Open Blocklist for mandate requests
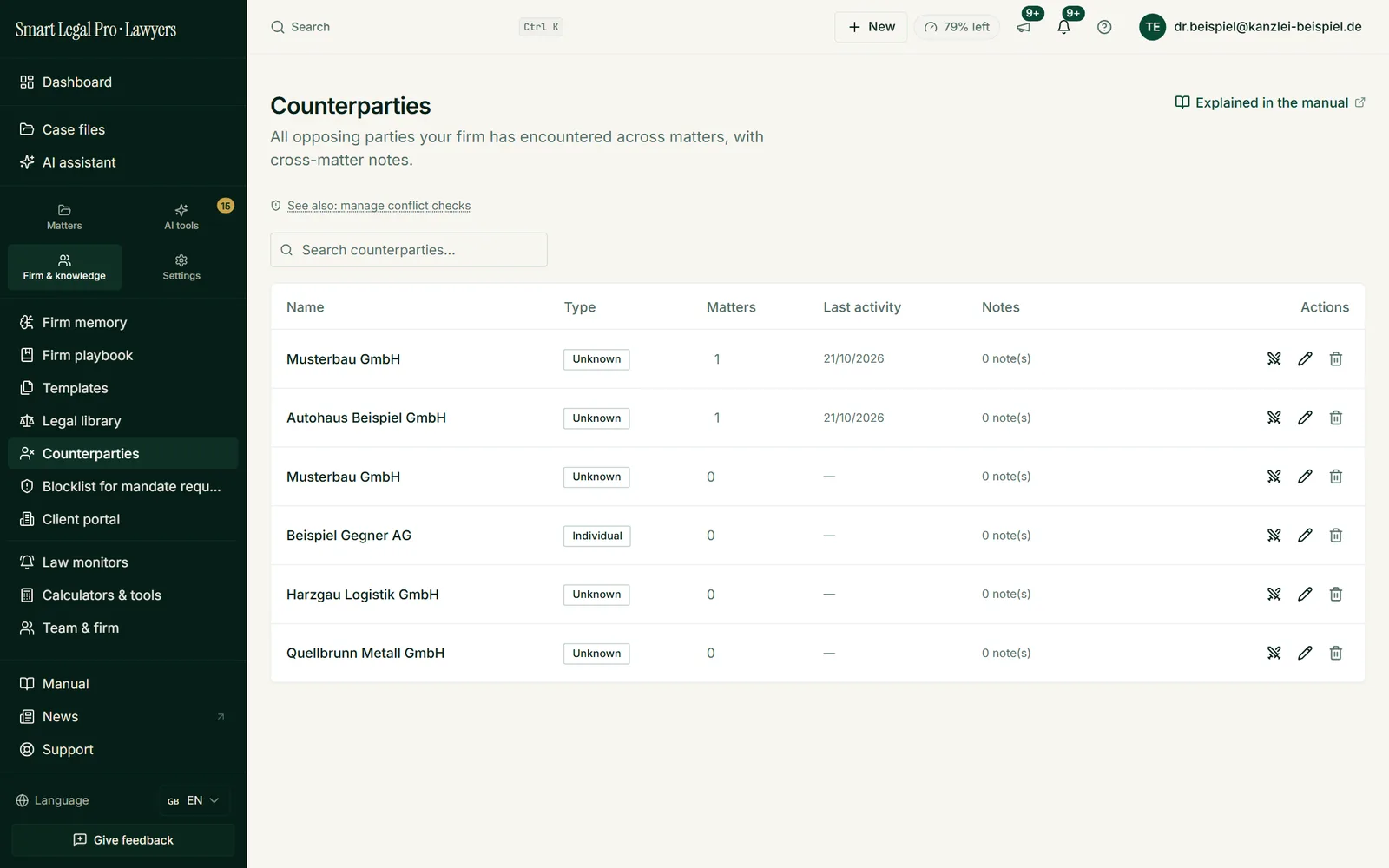 123,486
